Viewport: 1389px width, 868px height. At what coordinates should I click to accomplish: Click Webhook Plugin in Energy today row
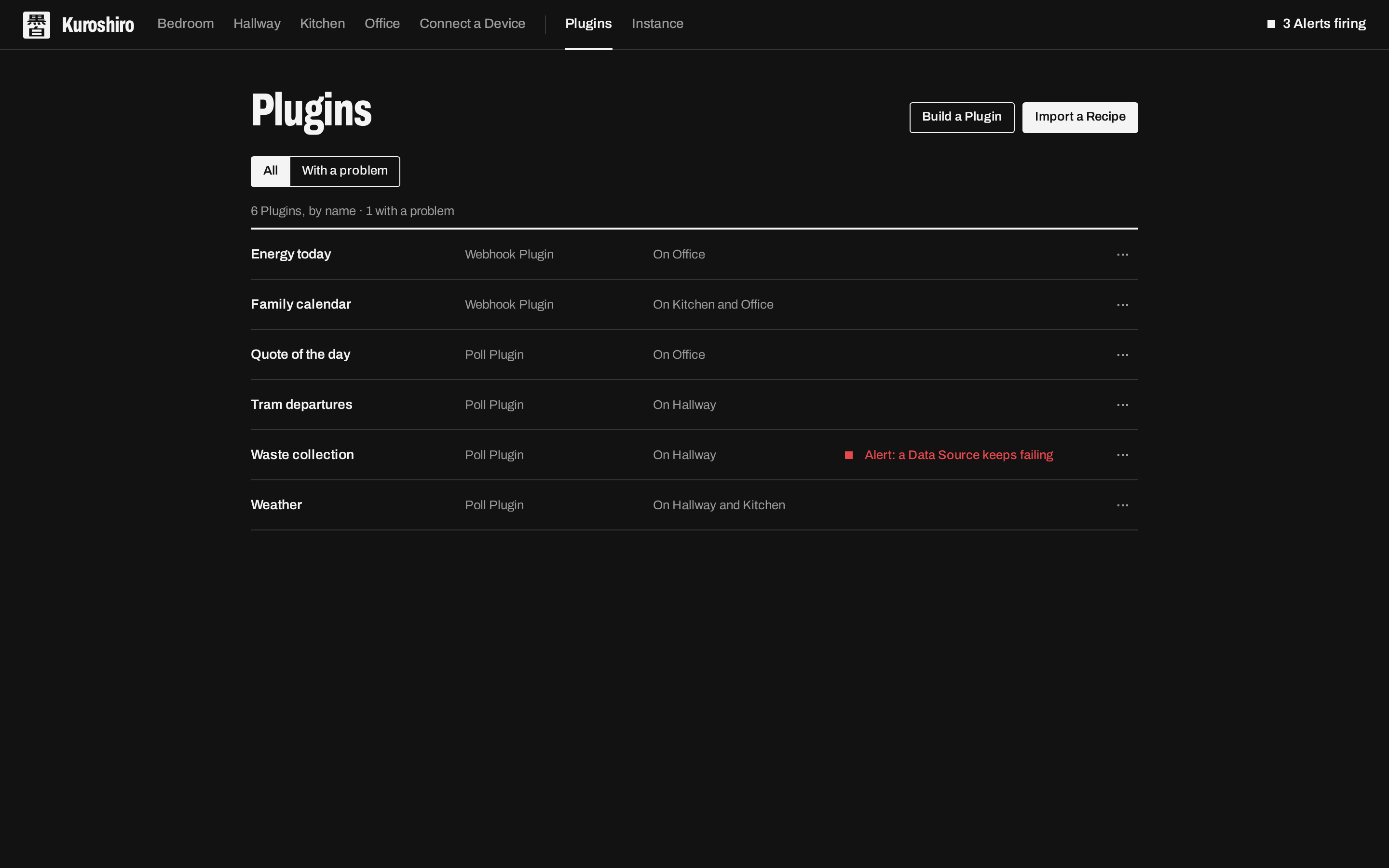[x=508, y=254]
